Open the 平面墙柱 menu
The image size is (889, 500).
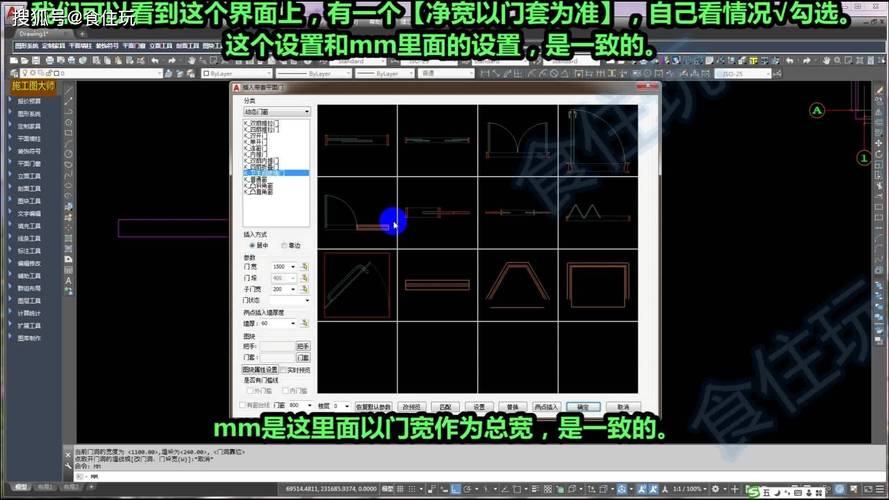click(x=80, y=46)
